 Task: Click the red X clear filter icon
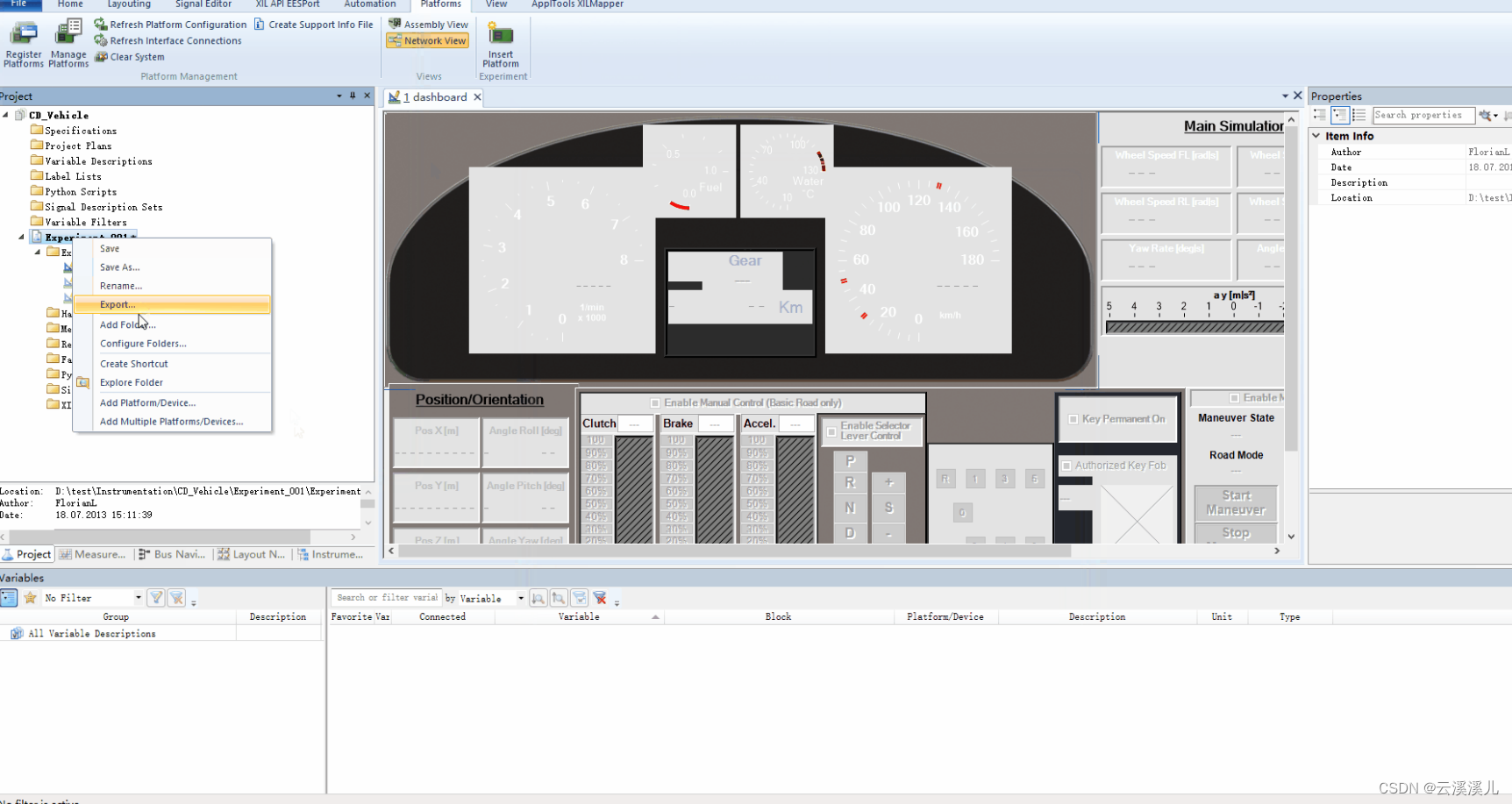tap(600, 598)
